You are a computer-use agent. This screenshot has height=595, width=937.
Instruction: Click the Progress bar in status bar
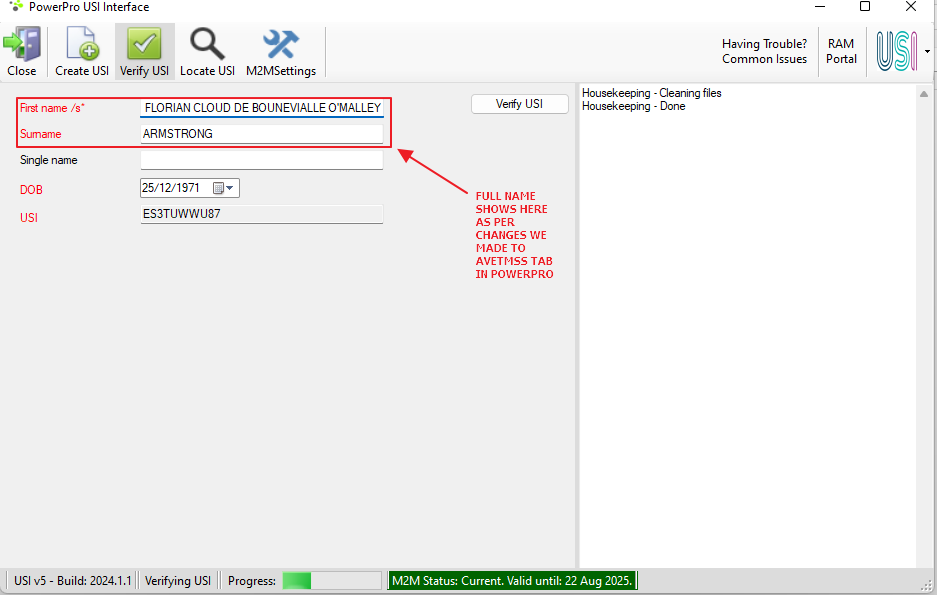[x=332, y=581]
